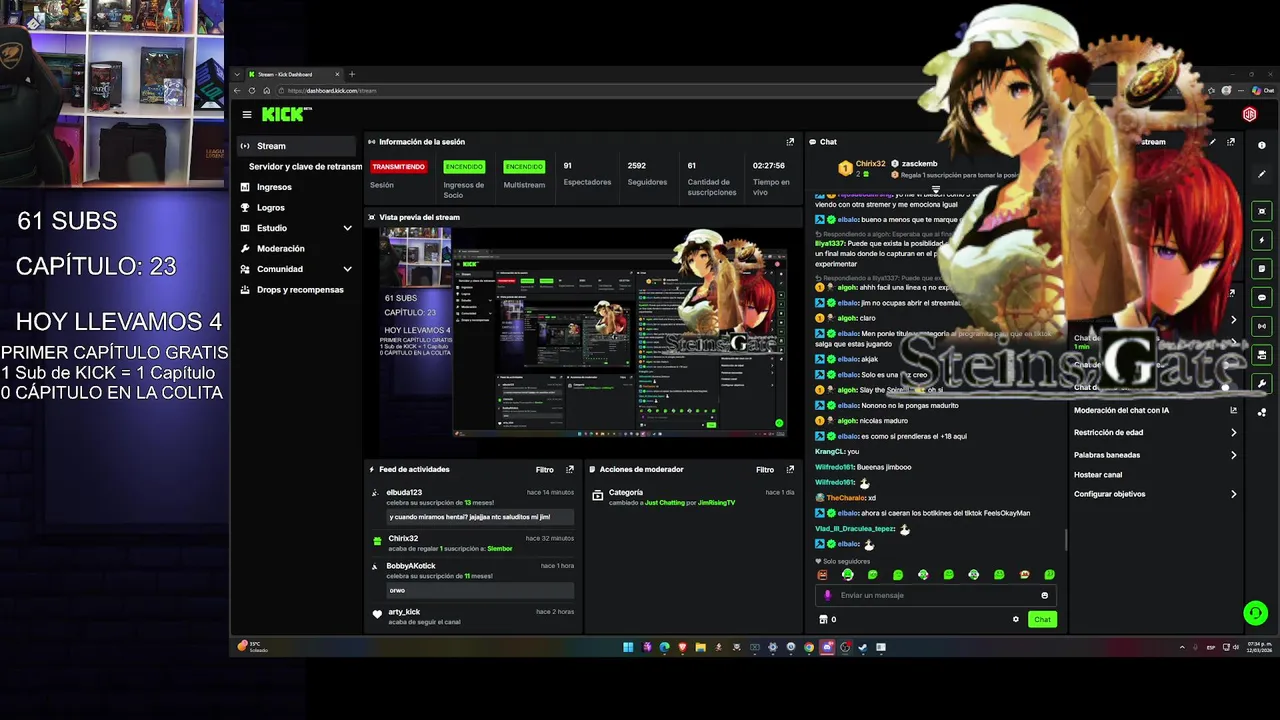Click the TRANSMITIENDO session status badge
The height and width of the screenshot is (720, 1280).
click(399, 167)
